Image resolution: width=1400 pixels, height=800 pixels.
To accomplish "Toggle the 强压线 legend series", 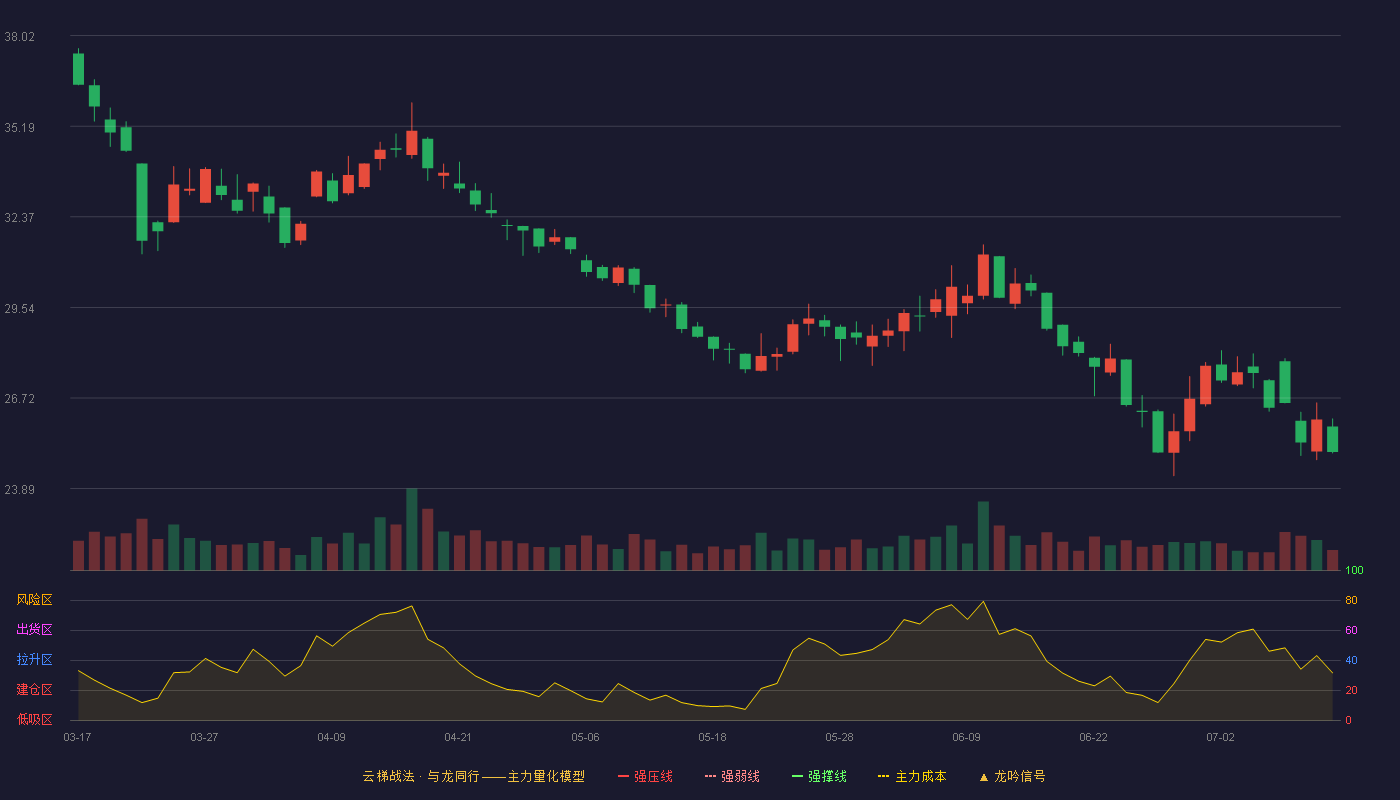I will (x=645, y=776).
